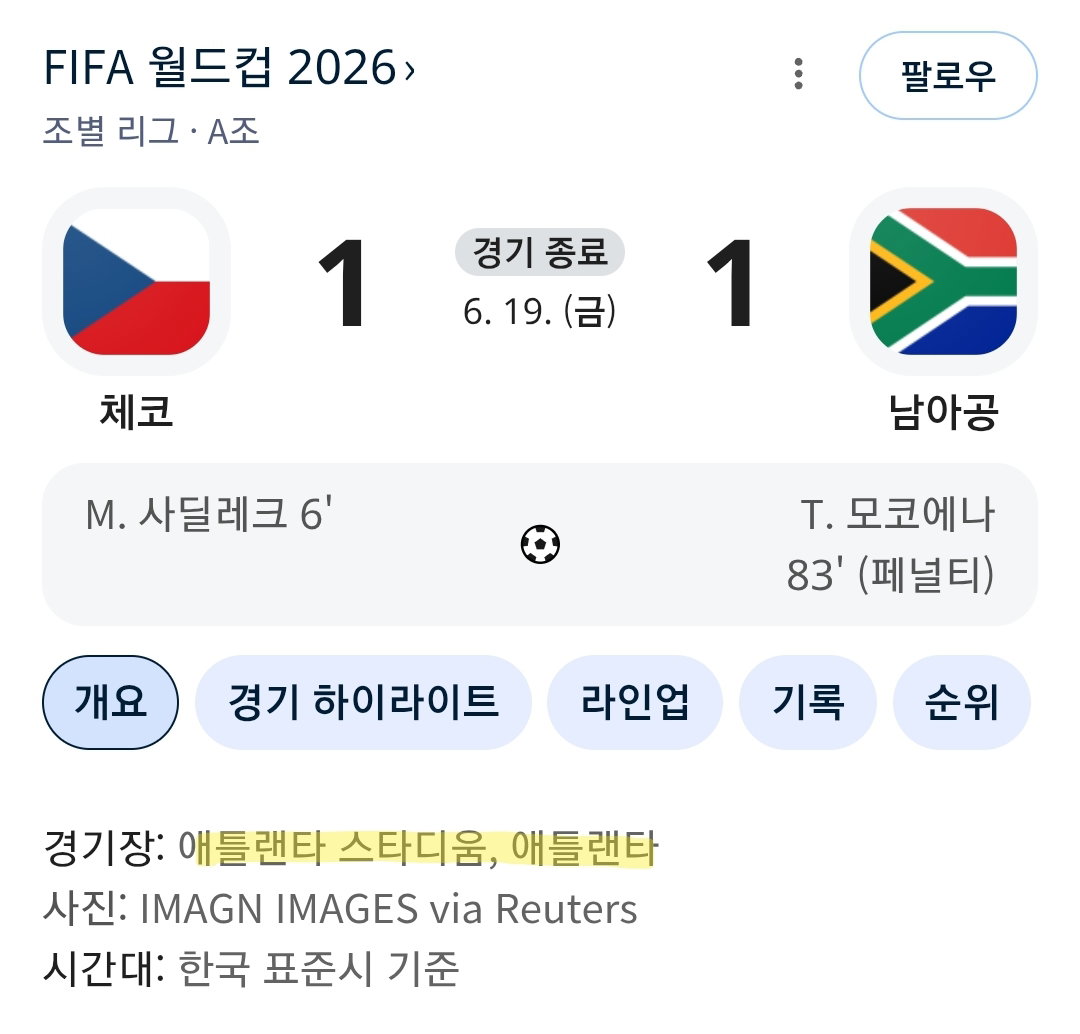This screenshot has height=1034, width=1080.
Task: Click T. 모코에나 83' penalty entry
Action: (891, 544)
